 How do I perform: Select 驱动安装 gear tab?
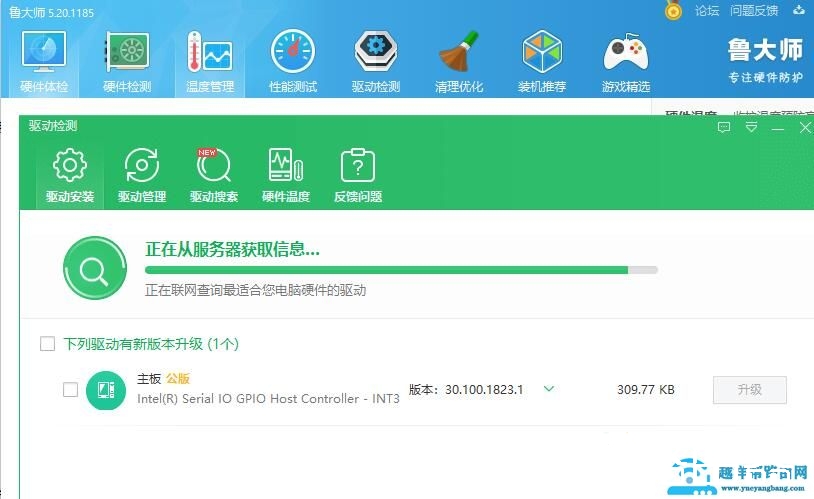coord(70,176)
